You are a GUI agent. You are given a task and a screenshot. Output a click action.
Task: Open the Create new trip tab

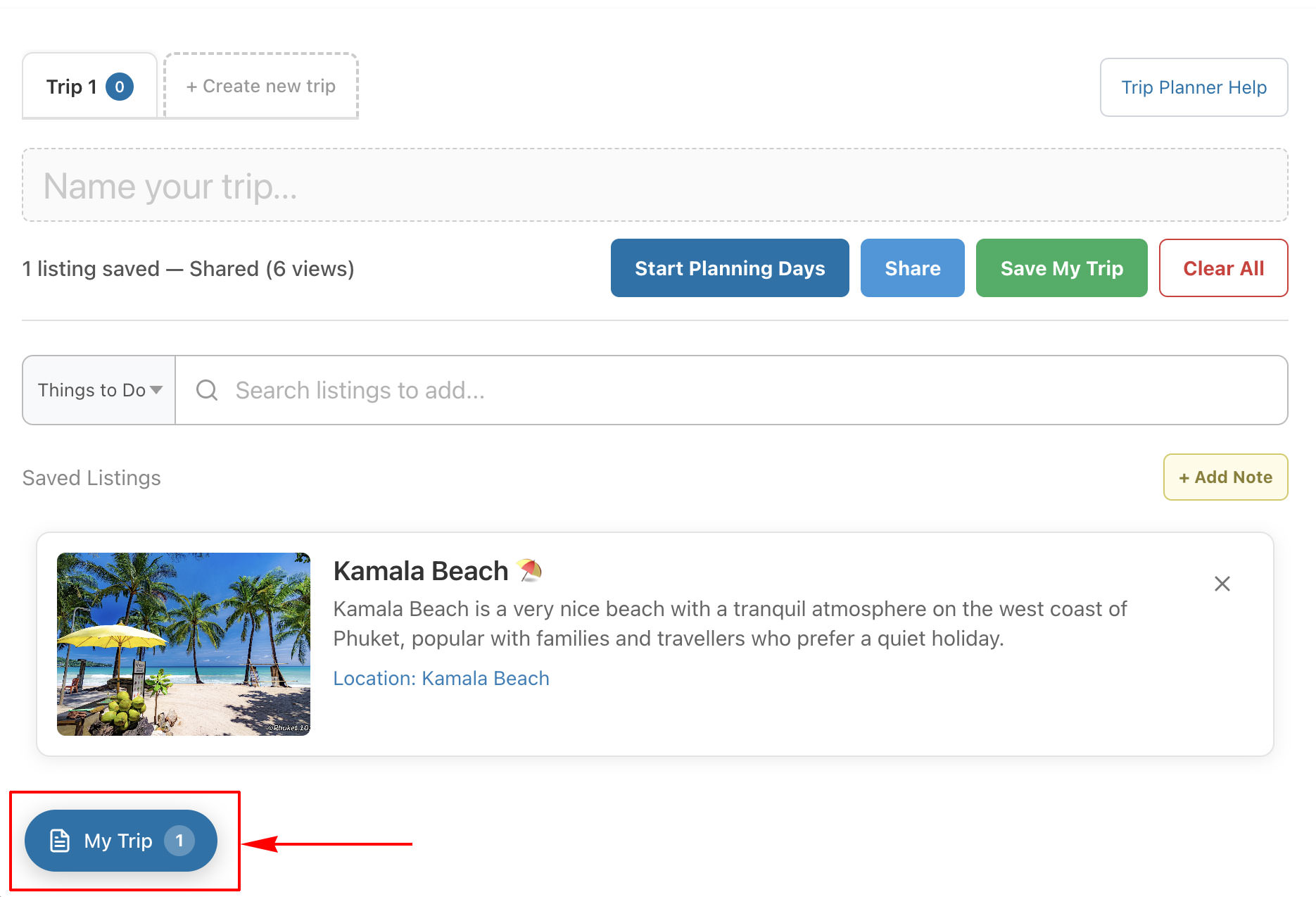click(x=261, y=86)
